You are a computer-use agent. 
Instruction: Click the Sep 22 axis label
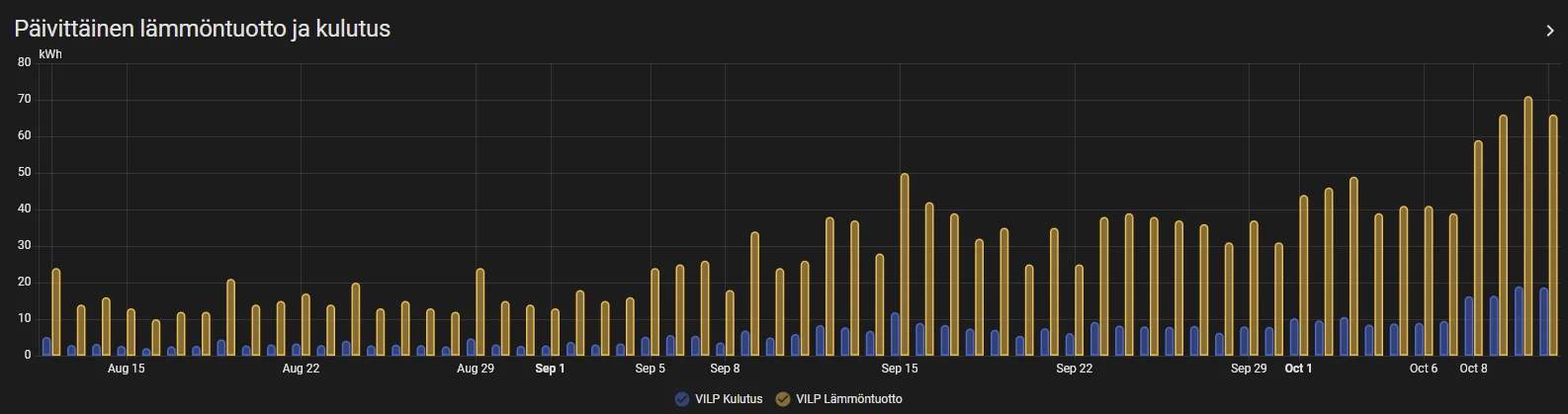pyautogui.click(x=1074, y=369)
